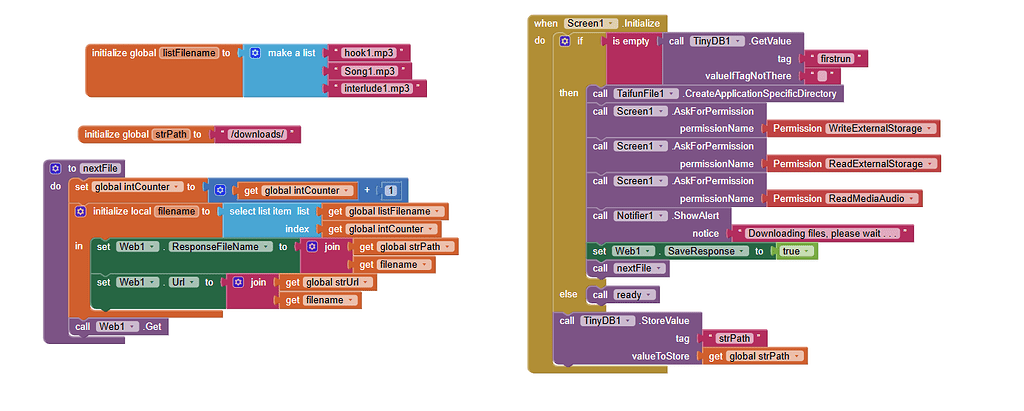Open the join gear beside the Url setter
The width and height of the screenshot is (1024, 411).
click(x=238, y=282)
